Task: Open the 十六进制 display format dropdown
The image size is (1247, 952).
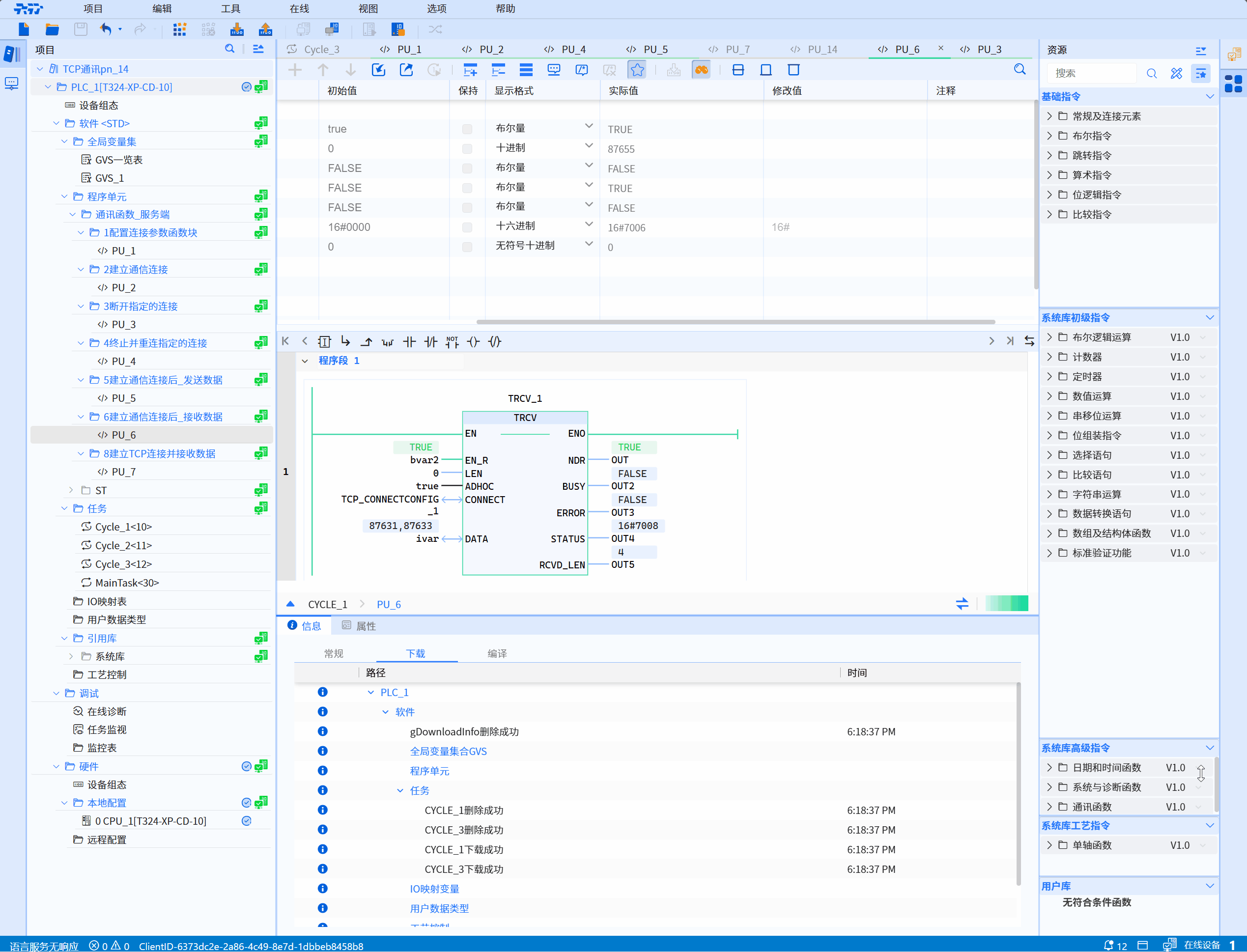Action: [588, 225]
